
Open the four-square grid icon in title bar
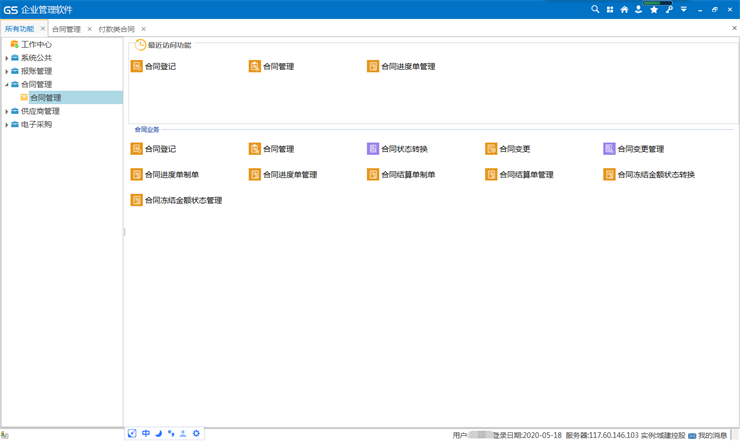point(610,9)
